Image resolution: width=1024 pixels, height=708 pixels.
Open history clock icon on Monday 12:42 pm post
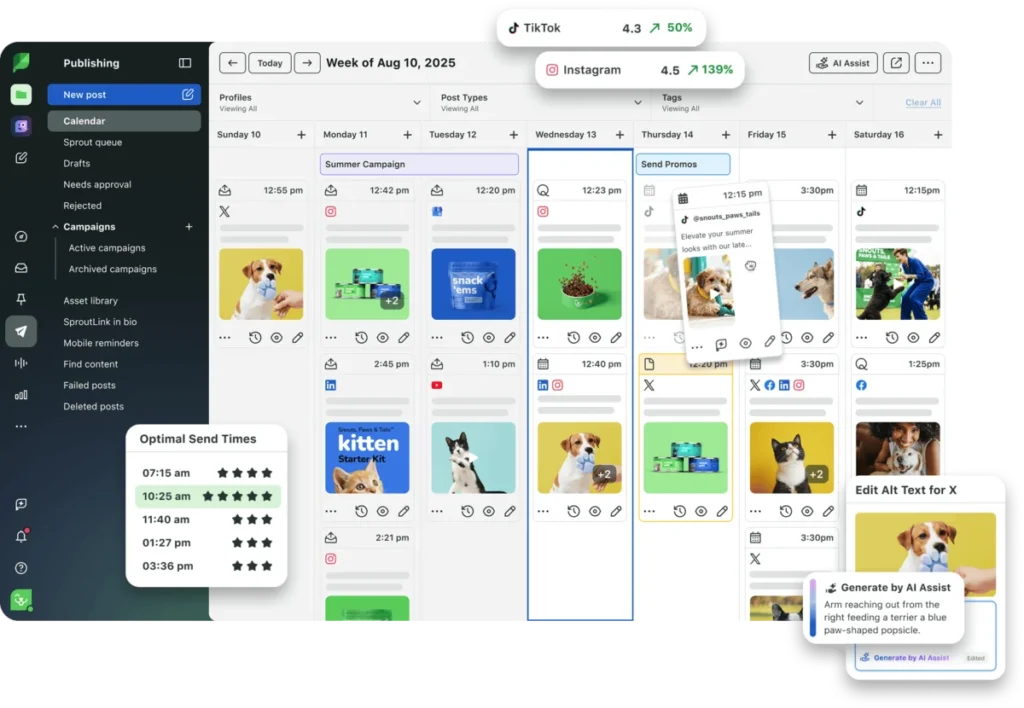pos(361,338)
